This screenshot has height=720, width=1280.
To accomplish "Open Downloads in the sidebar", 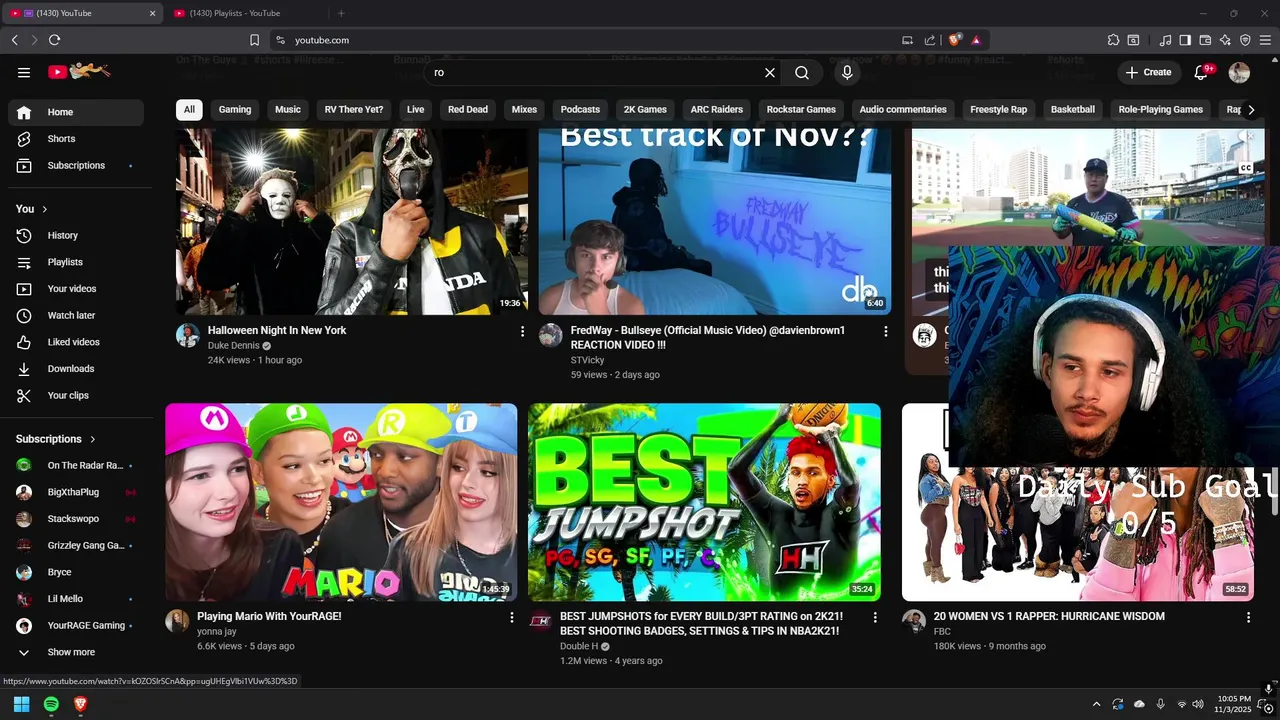I will pyautogui.click(x=76, y=369).
